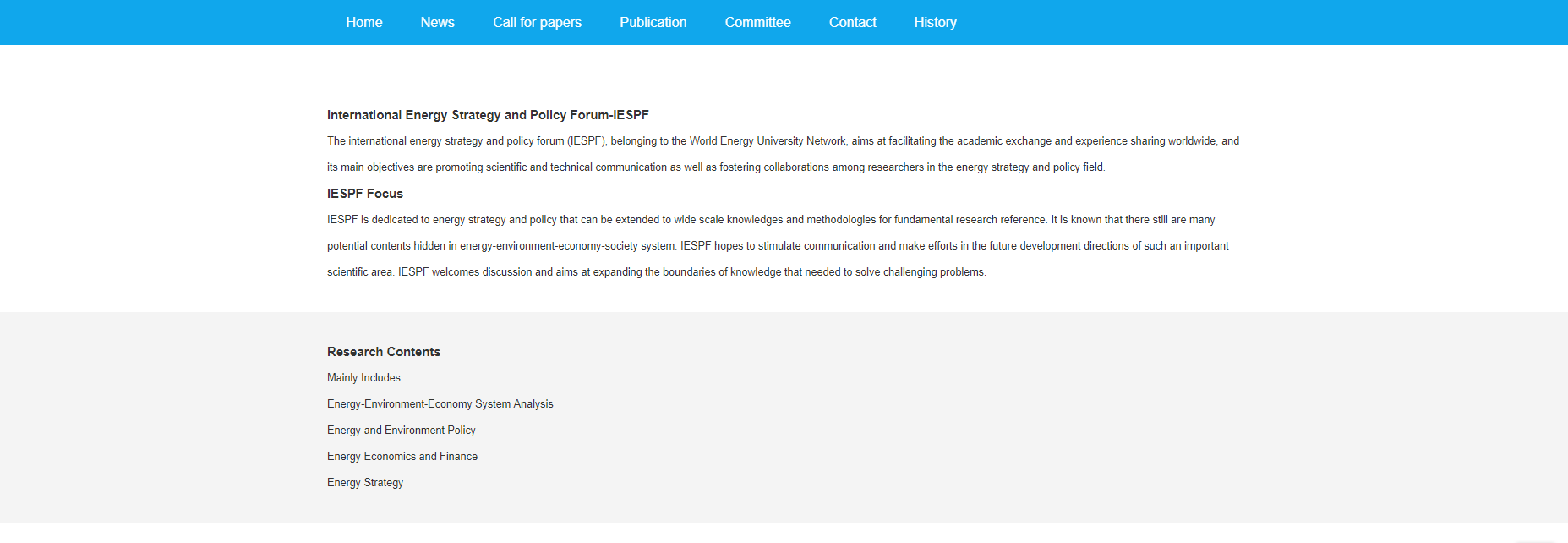Click Energy Economics and Finance entry

(x=402, y=457)
